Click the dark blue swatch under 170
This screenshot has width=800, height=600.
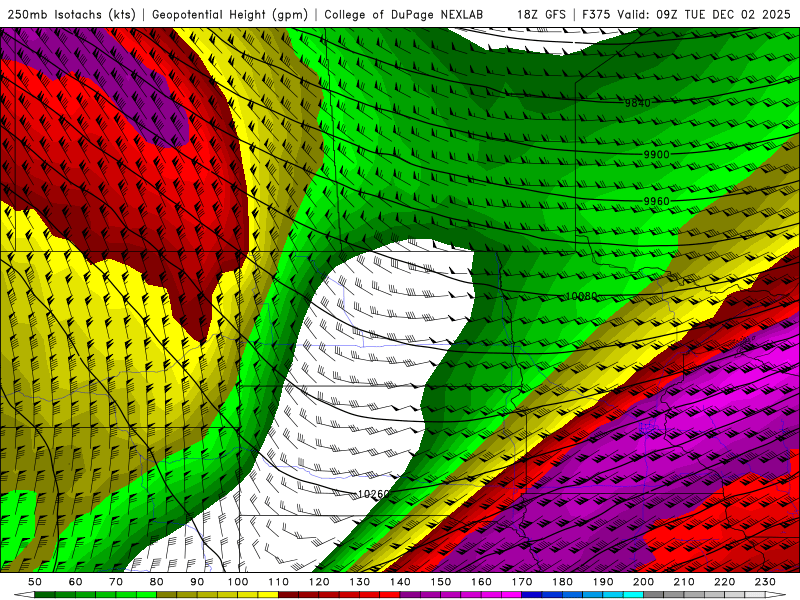532,595
